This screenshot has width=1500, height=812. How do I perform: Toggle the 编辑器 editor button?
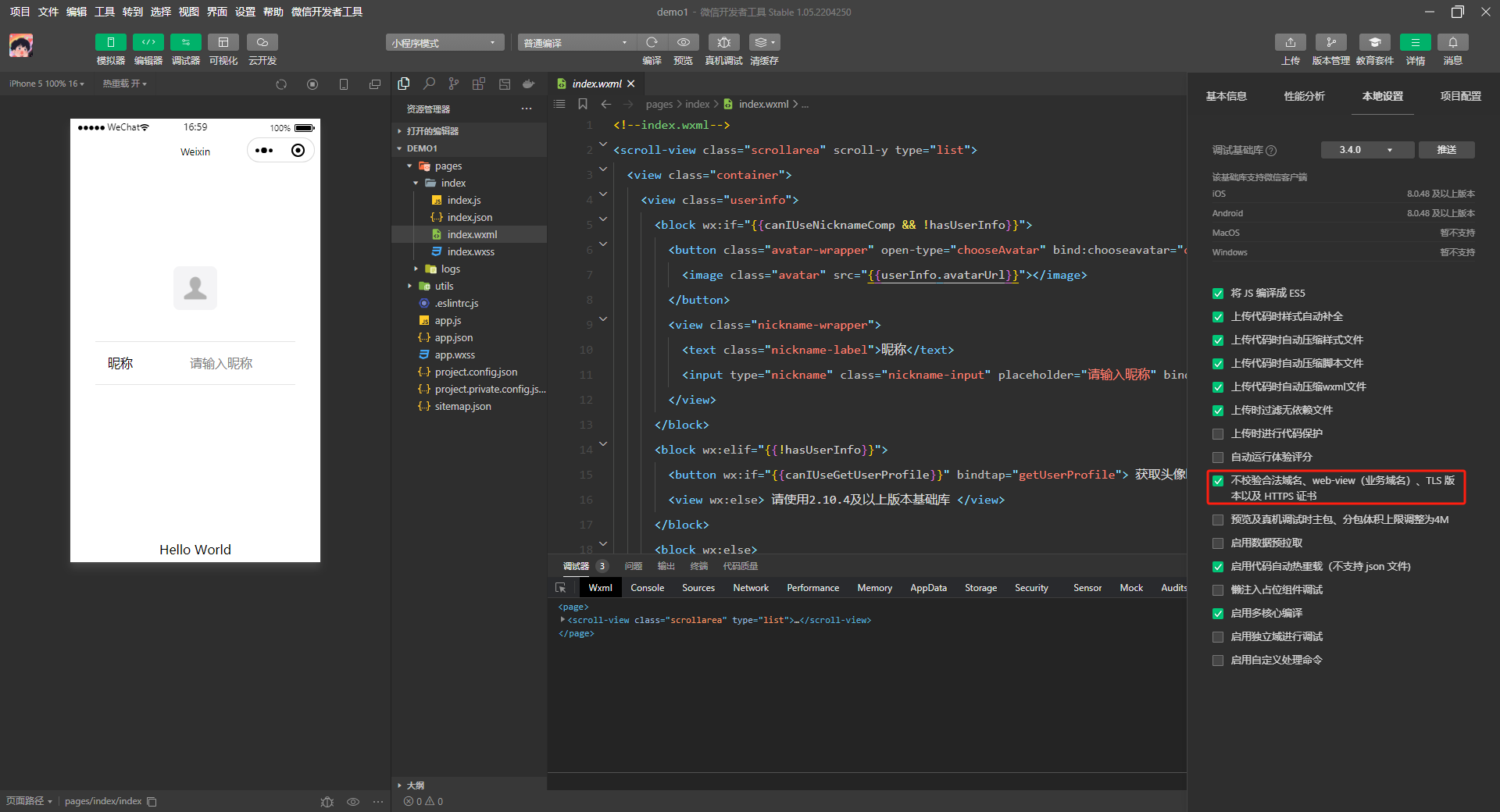tap(148, 42)
